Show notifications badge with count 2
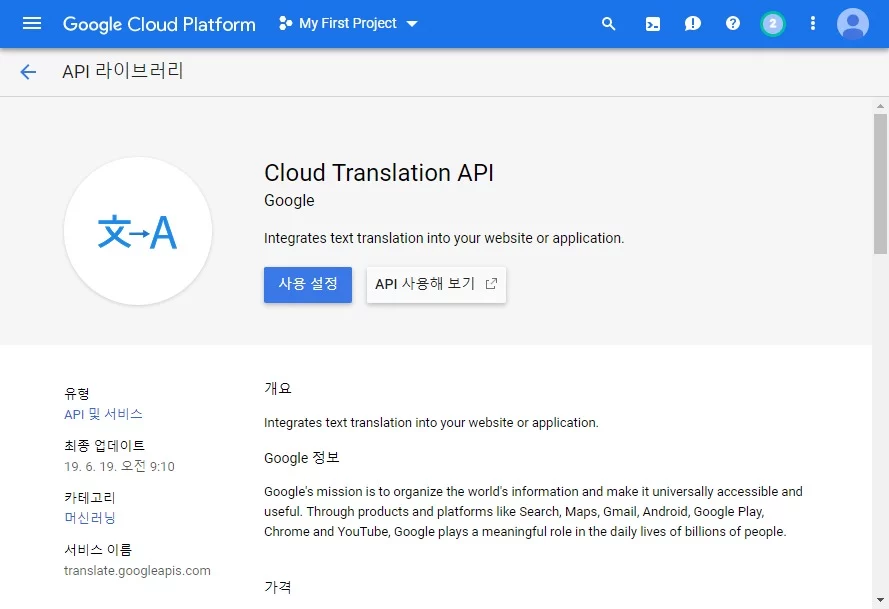This screenshot has height=609, width=889. (772, 24)
